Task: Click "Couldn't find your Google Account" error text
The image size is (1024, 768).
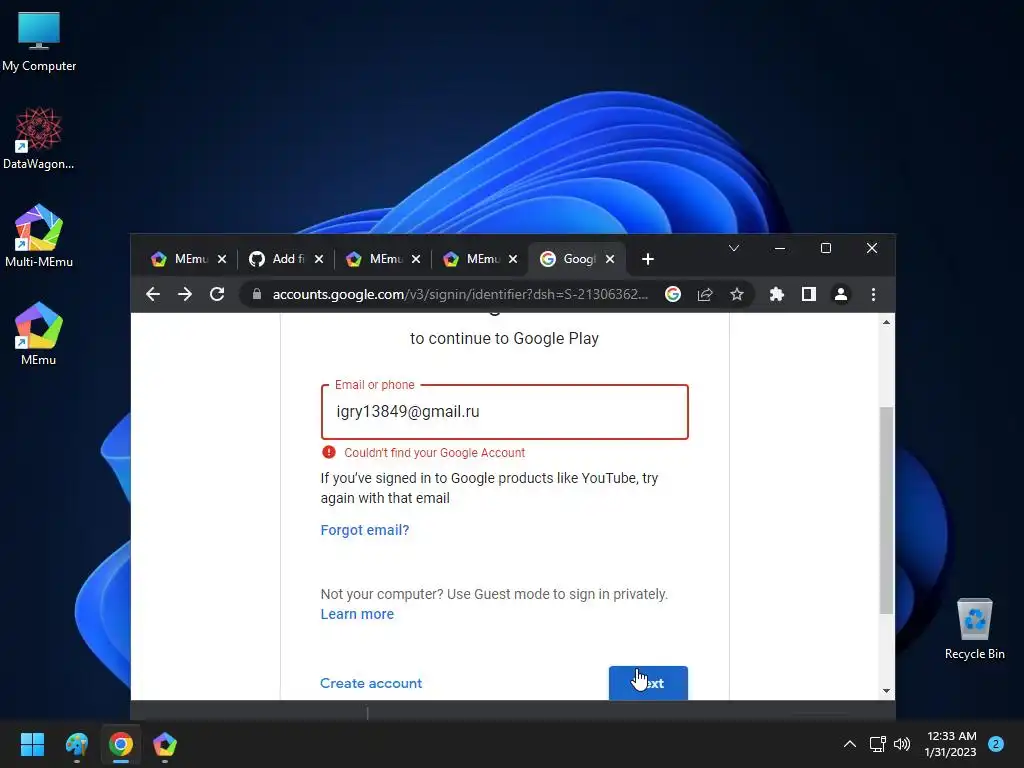Action: [x=434, y=453]
